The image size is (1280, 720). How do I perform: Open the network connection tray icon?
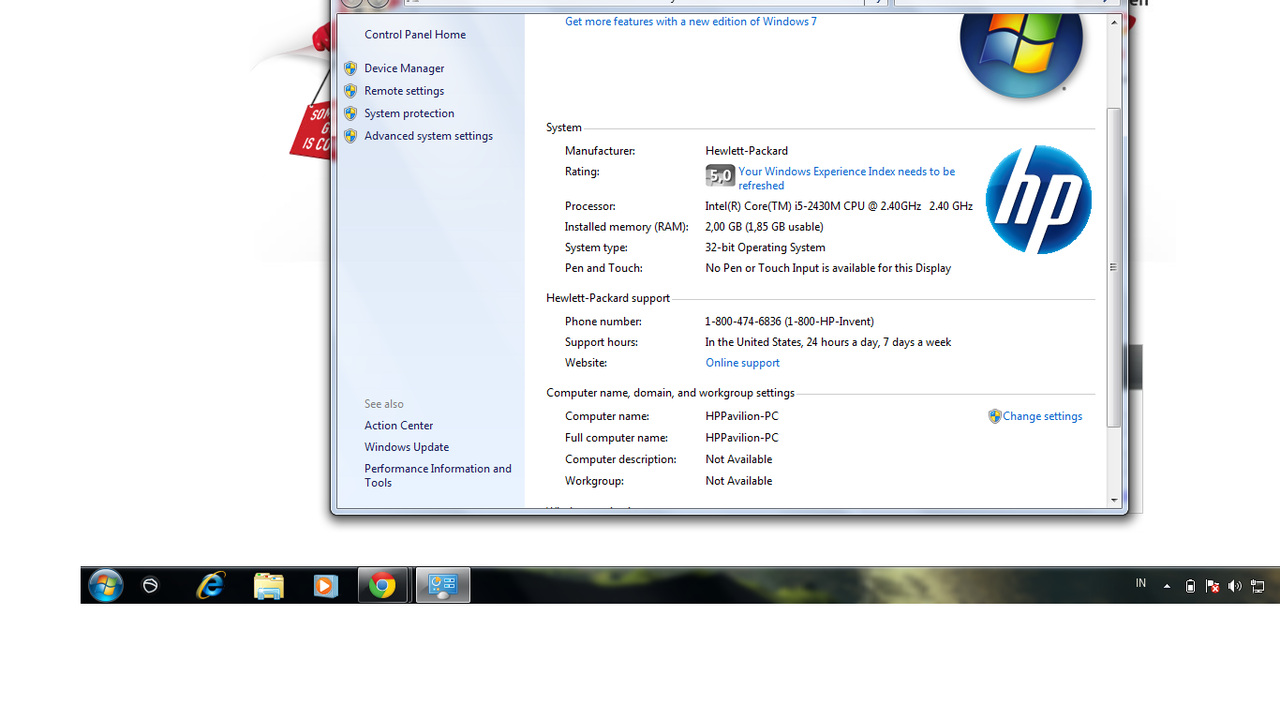1258,587
